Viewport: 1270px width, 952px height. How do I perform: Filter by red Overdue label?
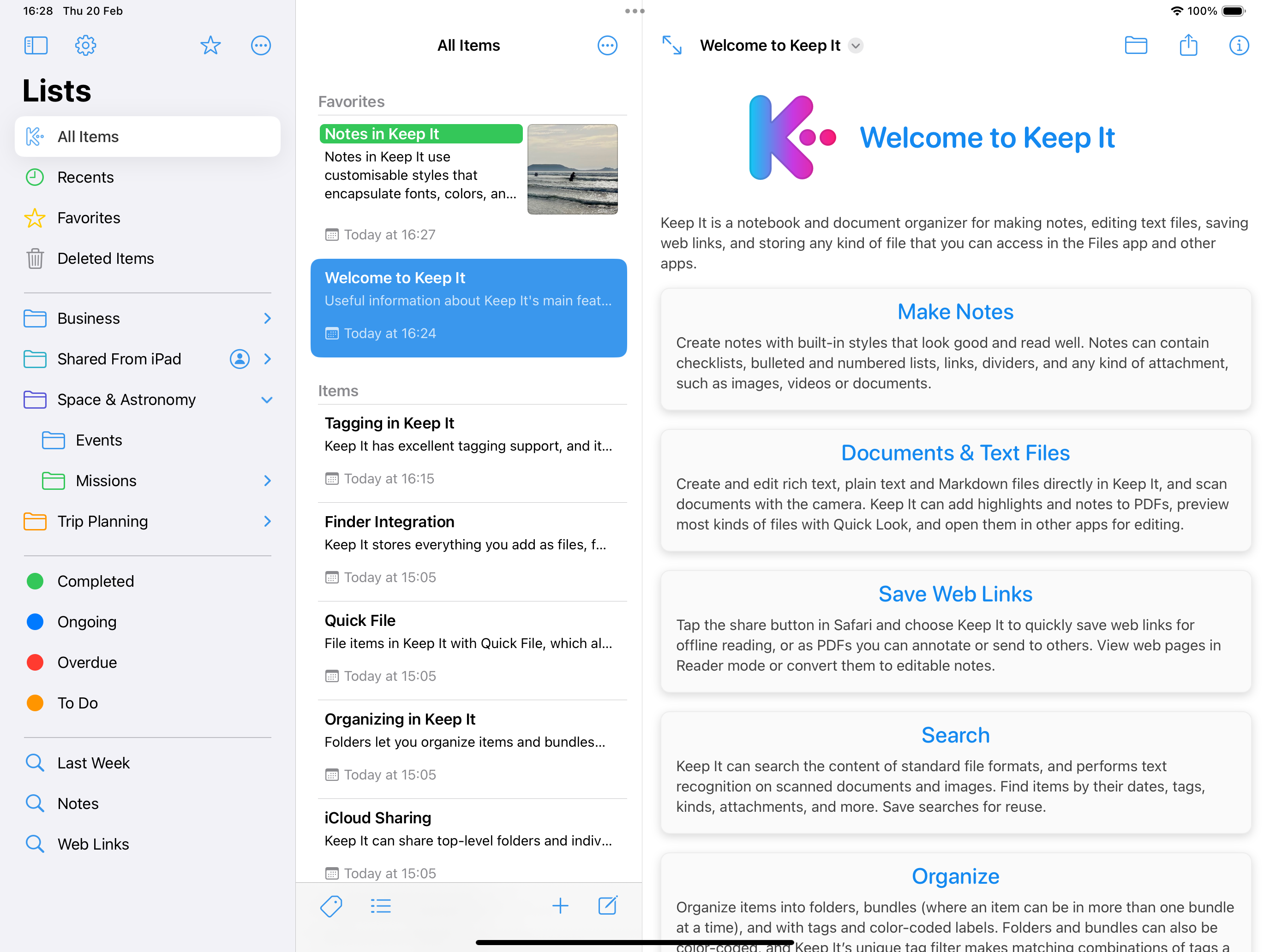(x=148, y=662)
